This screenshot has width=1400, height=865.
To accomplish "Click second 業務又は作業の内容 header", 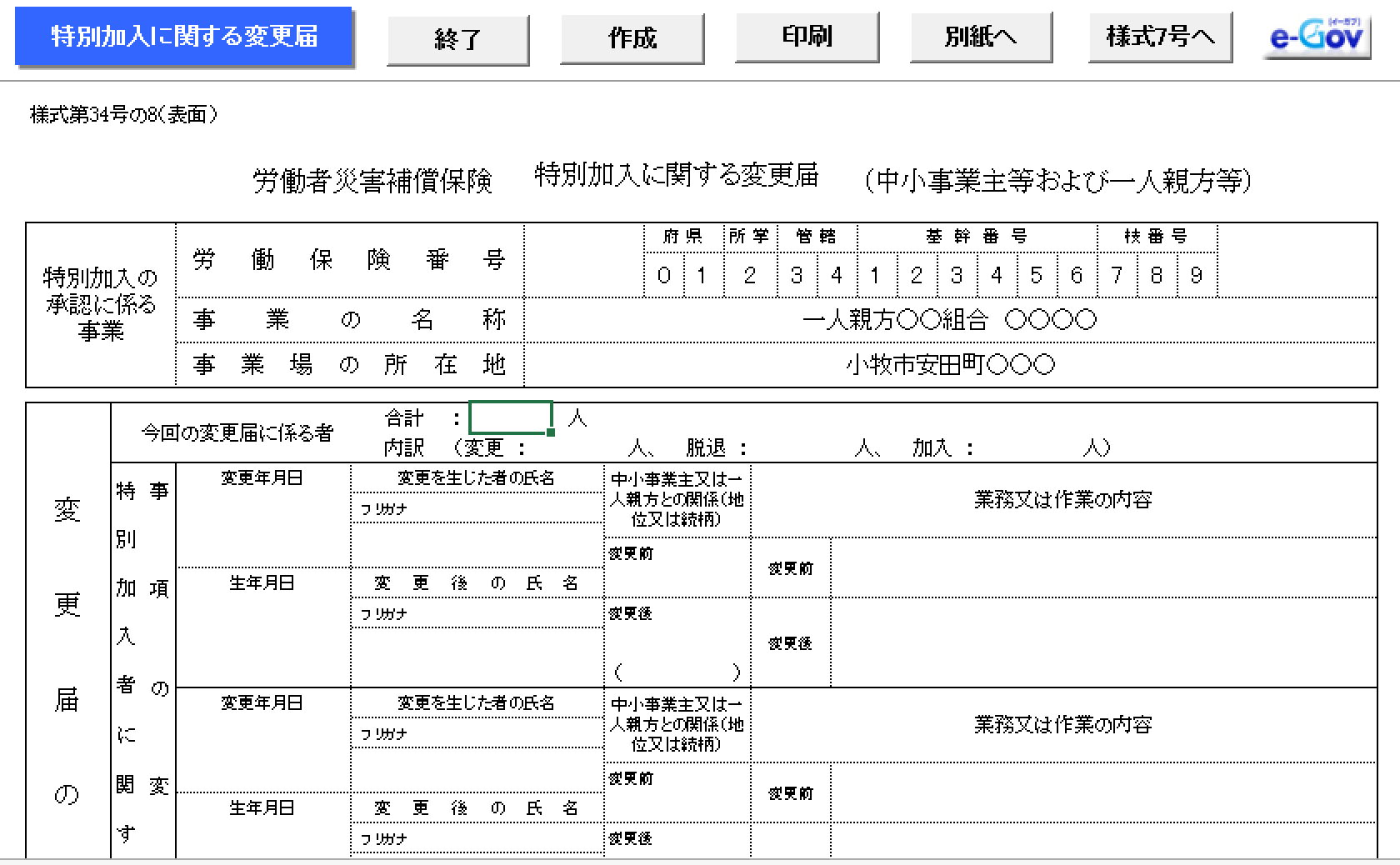I will click(1063, 725).
